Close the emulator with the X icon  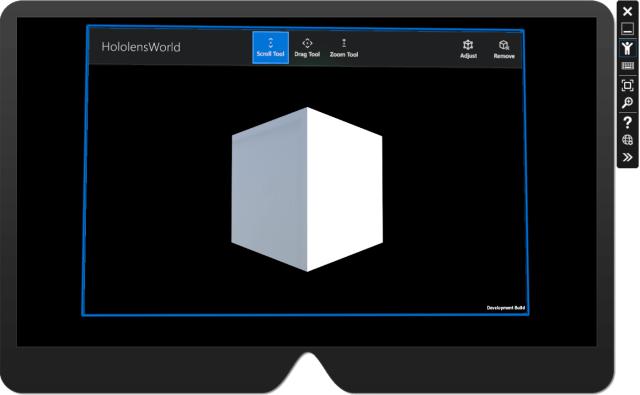(x=627, y=11)
